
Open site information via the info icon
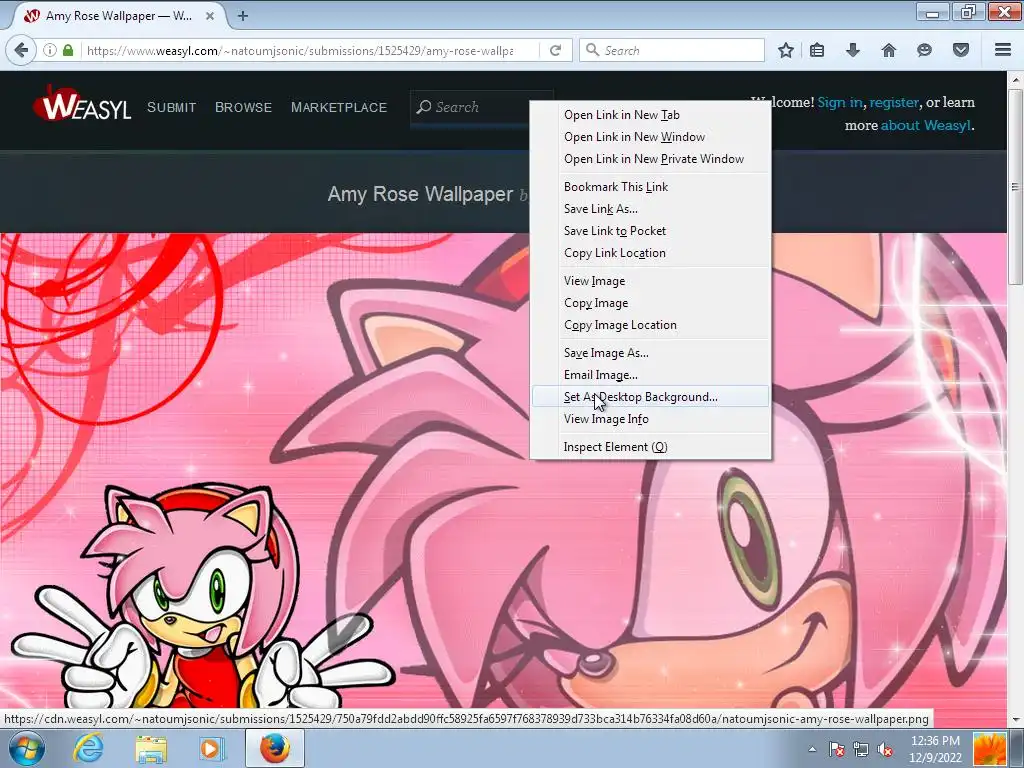click(x=50, y=50)
